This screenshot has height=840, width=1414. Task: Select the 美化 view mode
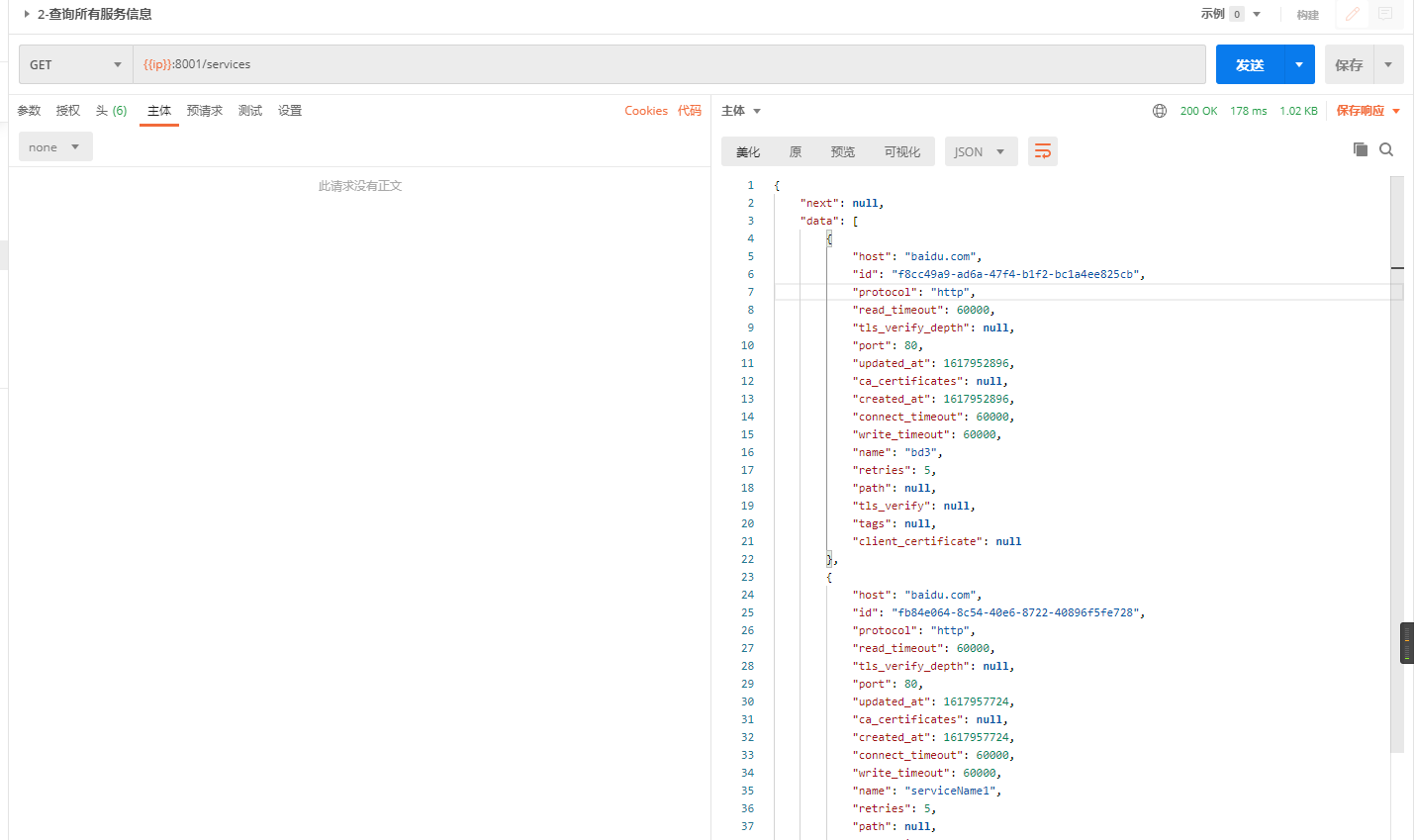pyautogui.click(x=748, y=151)
